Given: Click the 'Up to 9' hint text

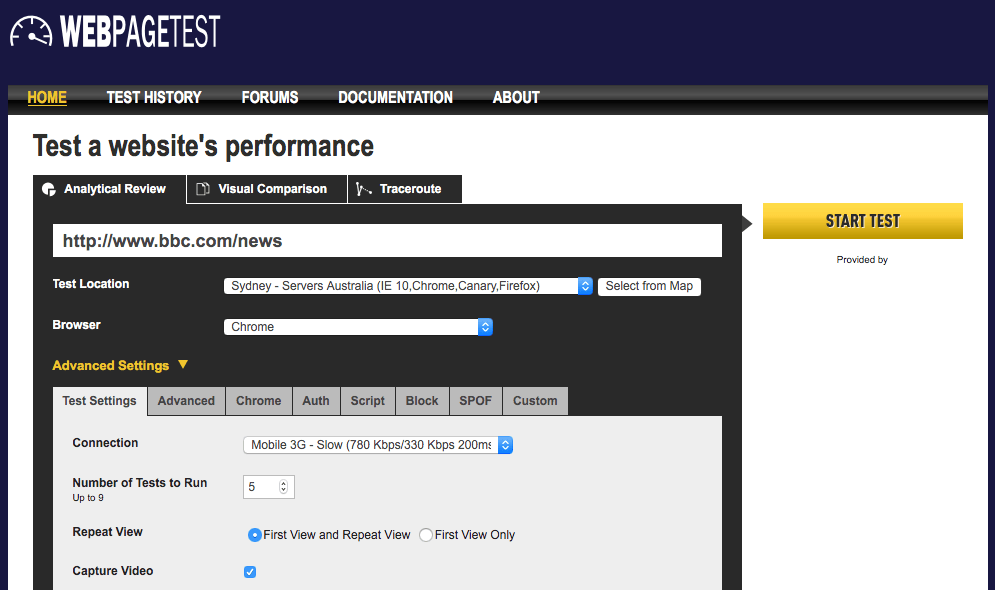Looking at the screenshot, I should pos(88,498).
